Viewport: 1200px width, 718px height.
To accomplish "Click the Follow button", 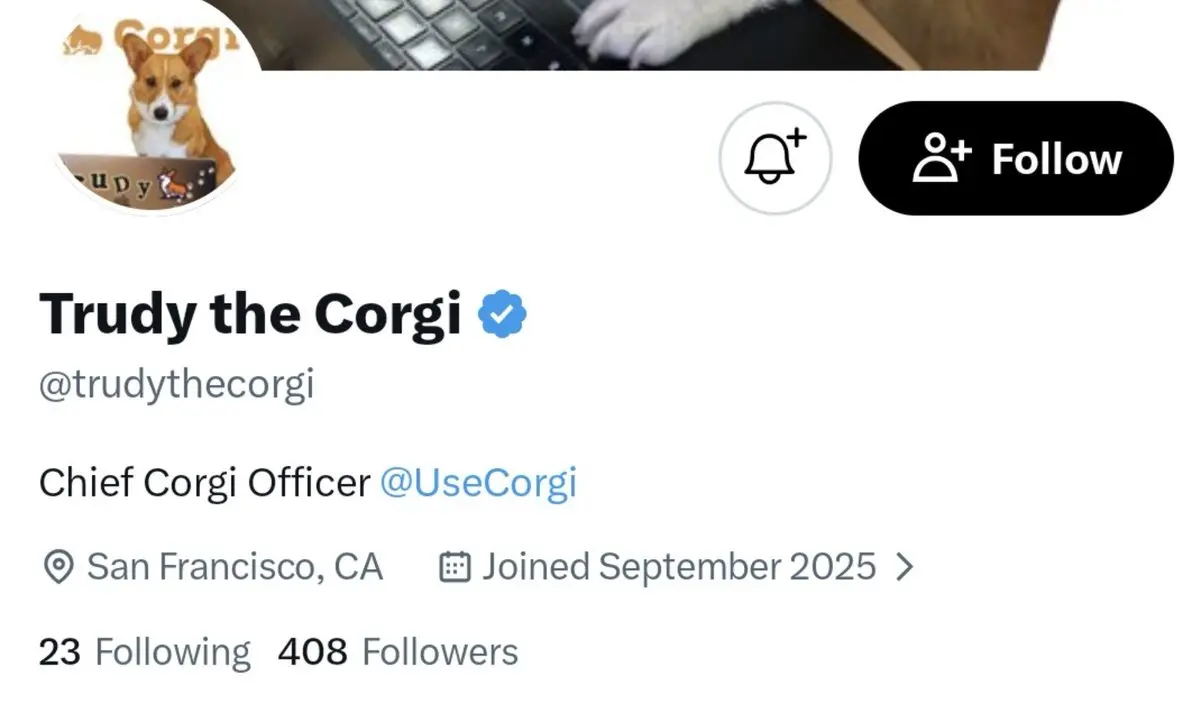I will (x=1015, y=158).
